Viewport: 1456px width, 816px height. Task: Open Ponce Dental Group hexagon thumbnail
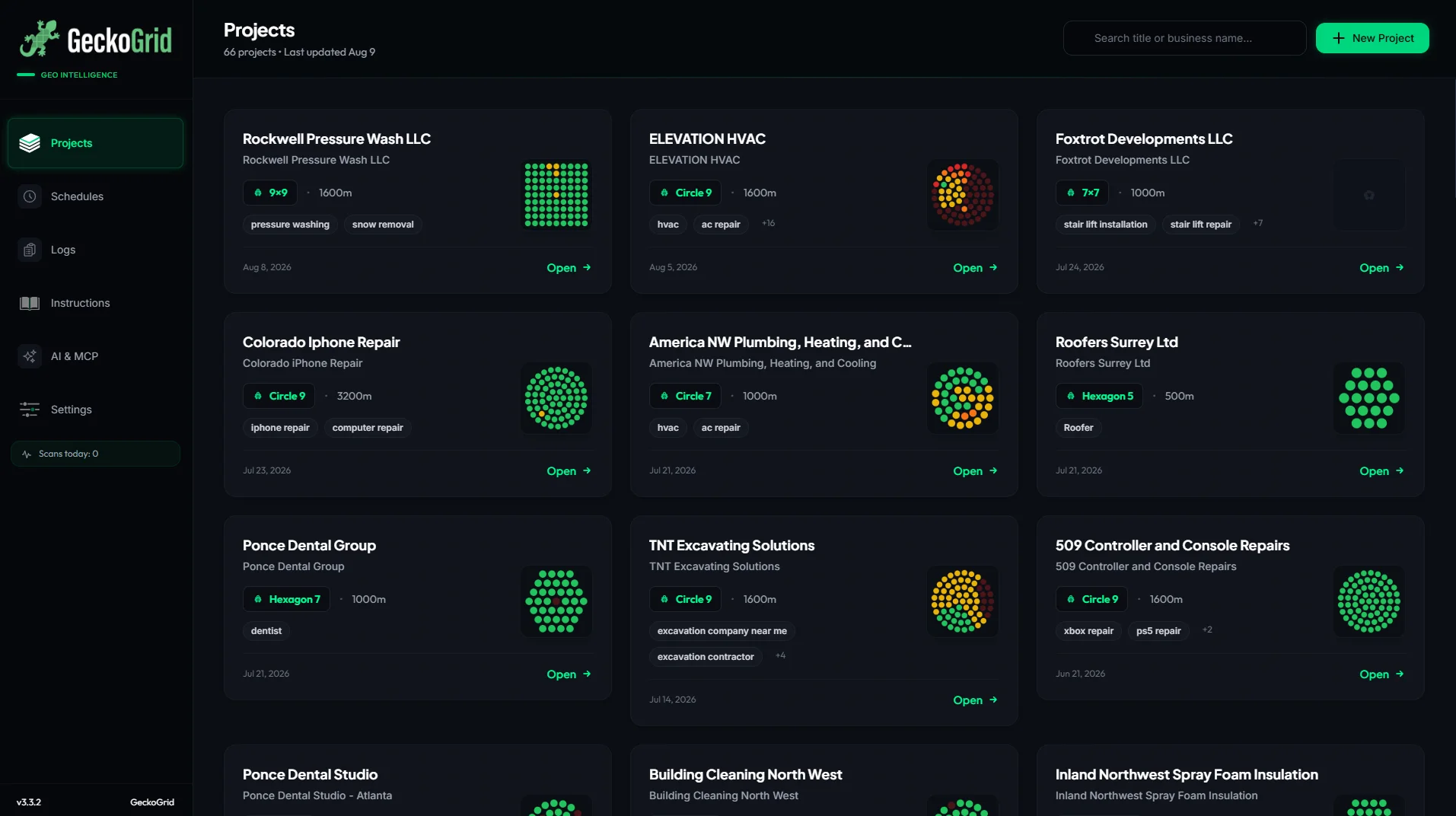click(556, 601)
